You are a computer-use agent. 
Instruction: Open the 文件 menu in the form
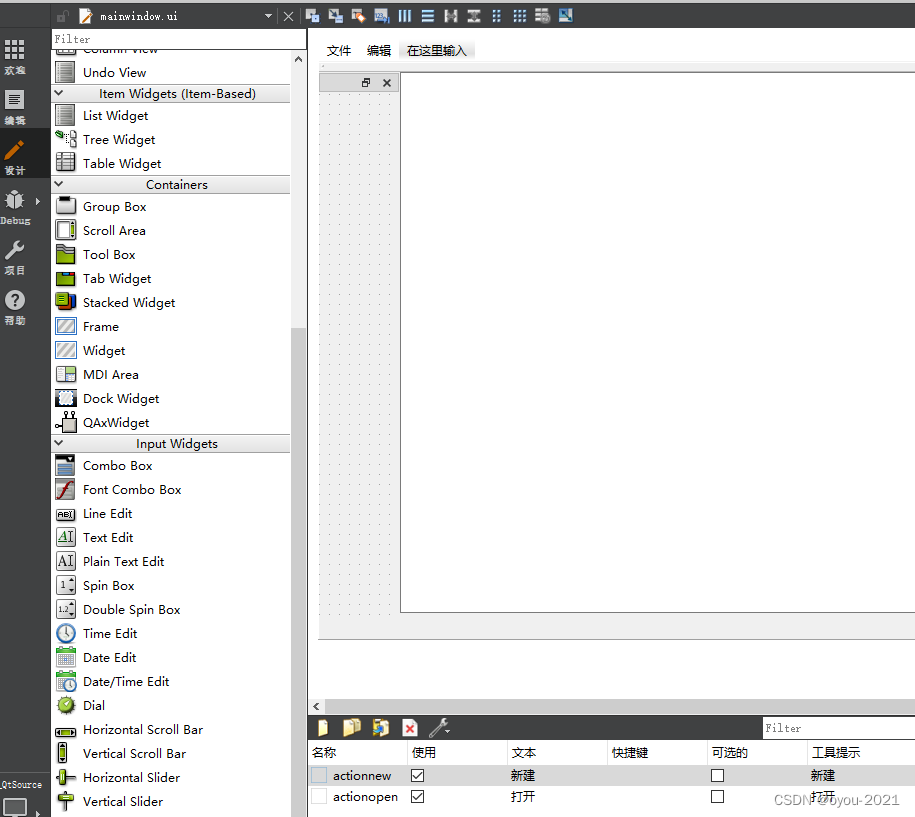[338, 49]
